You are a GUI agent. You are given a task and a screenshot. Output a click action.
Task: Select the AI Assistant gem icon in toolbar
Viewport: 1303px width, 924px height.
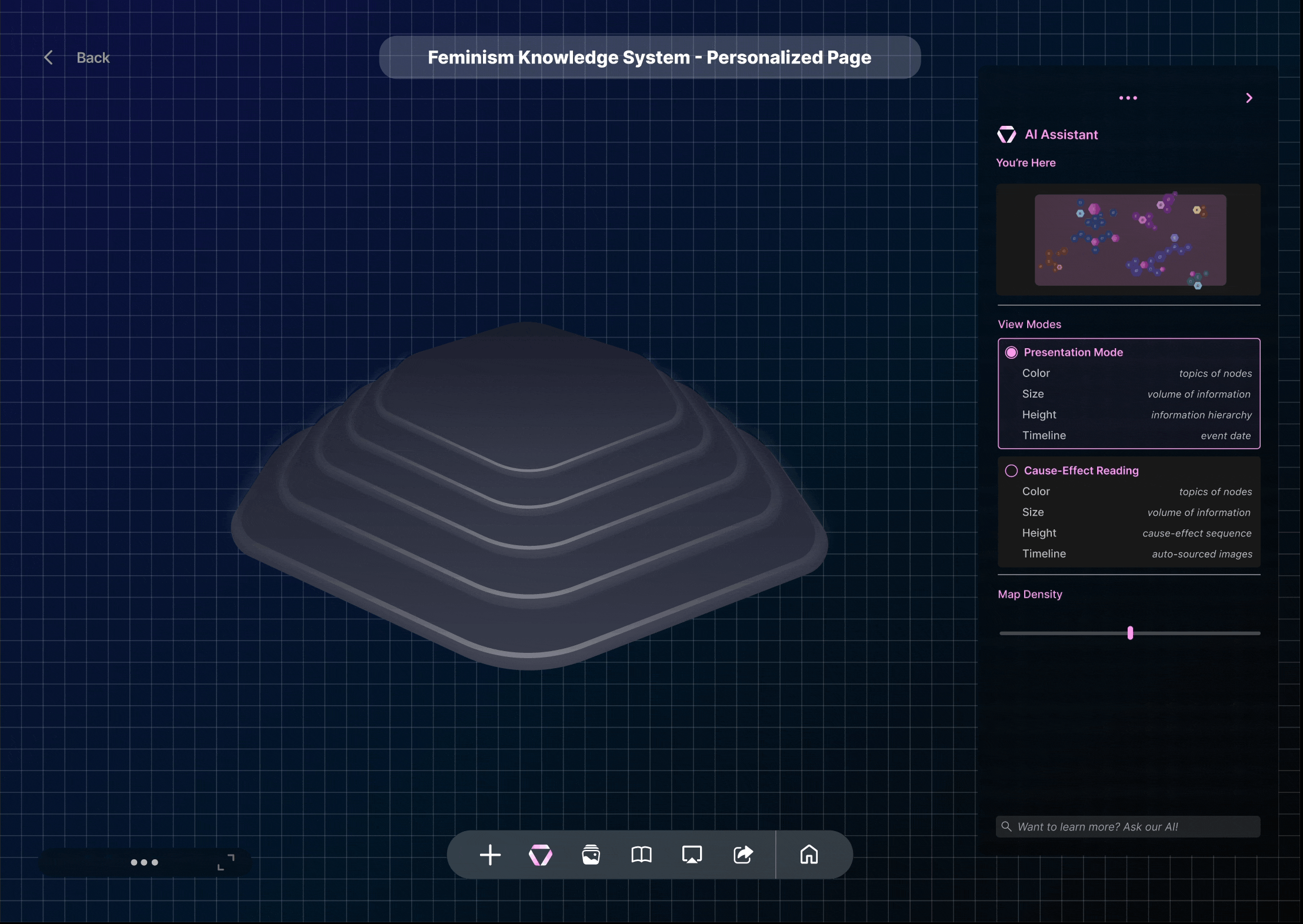click(539, 855)
